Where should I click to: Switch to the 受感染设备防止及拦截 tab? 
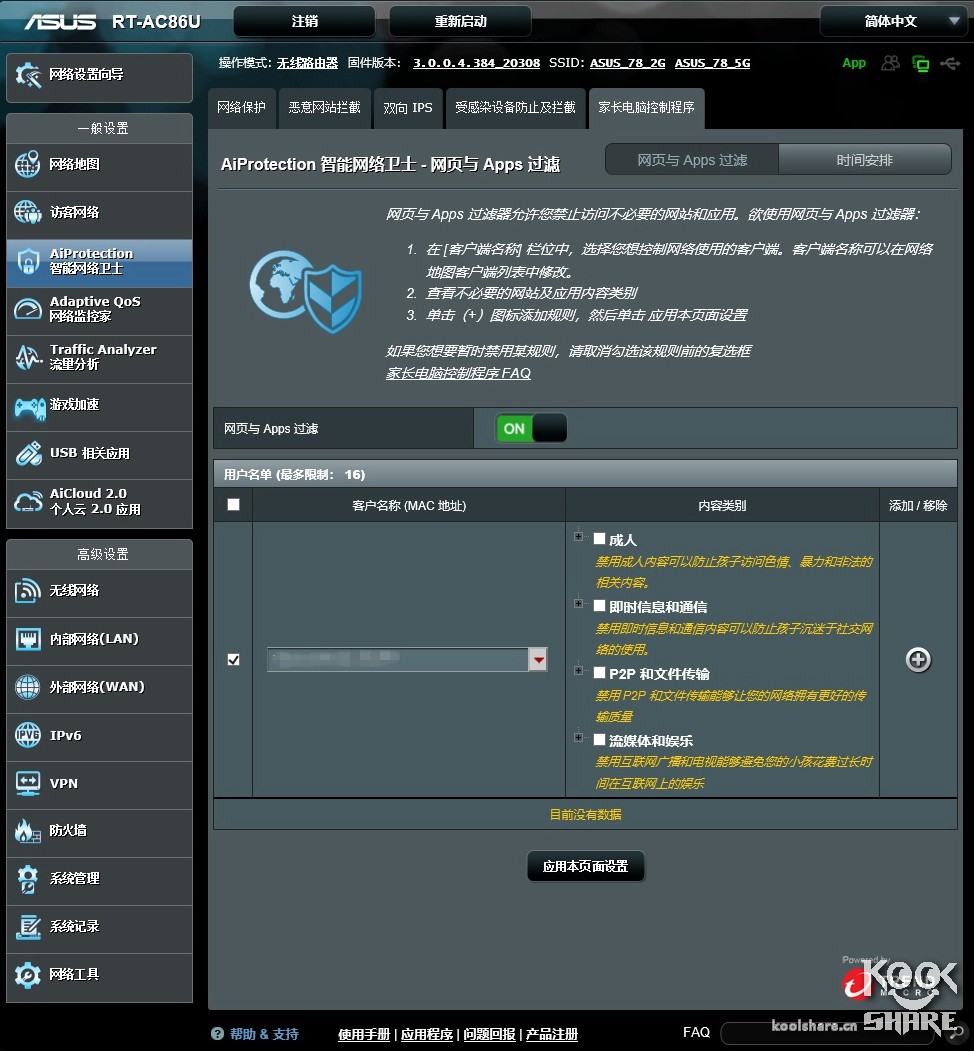515,108
